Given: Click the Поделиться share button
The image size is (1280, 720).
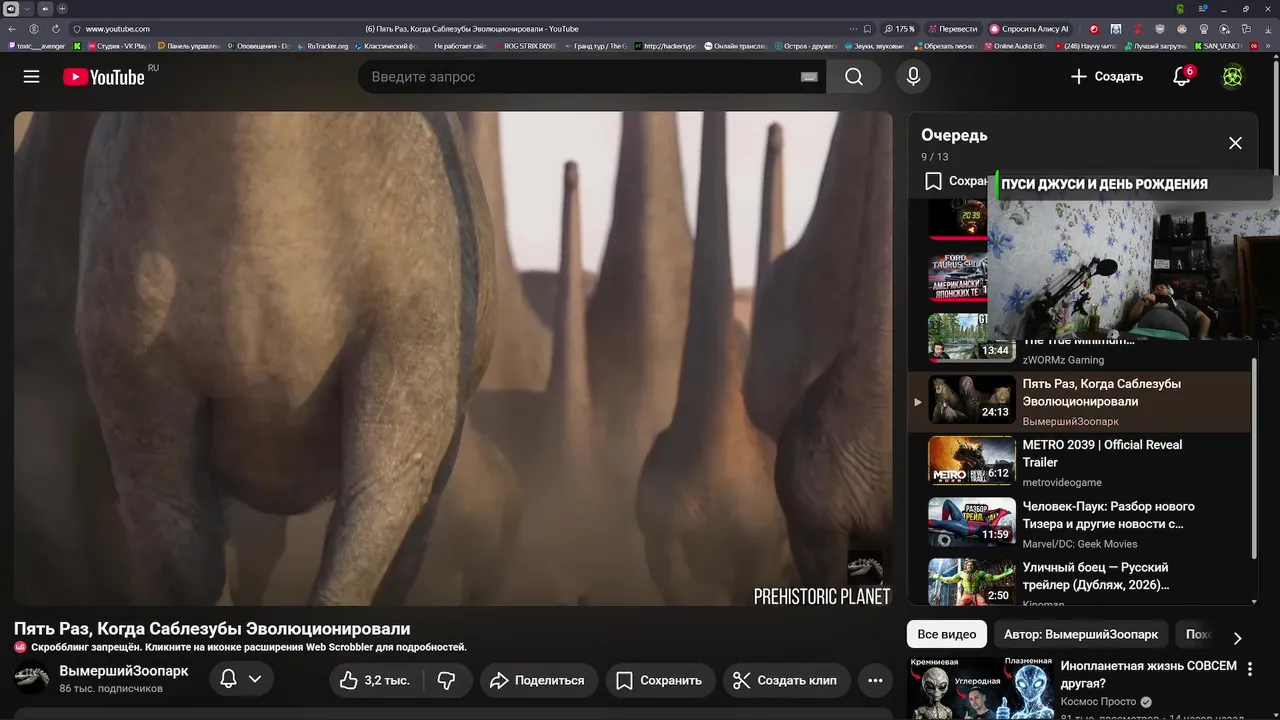Looking at the screenshot, I should click(539, 680).
